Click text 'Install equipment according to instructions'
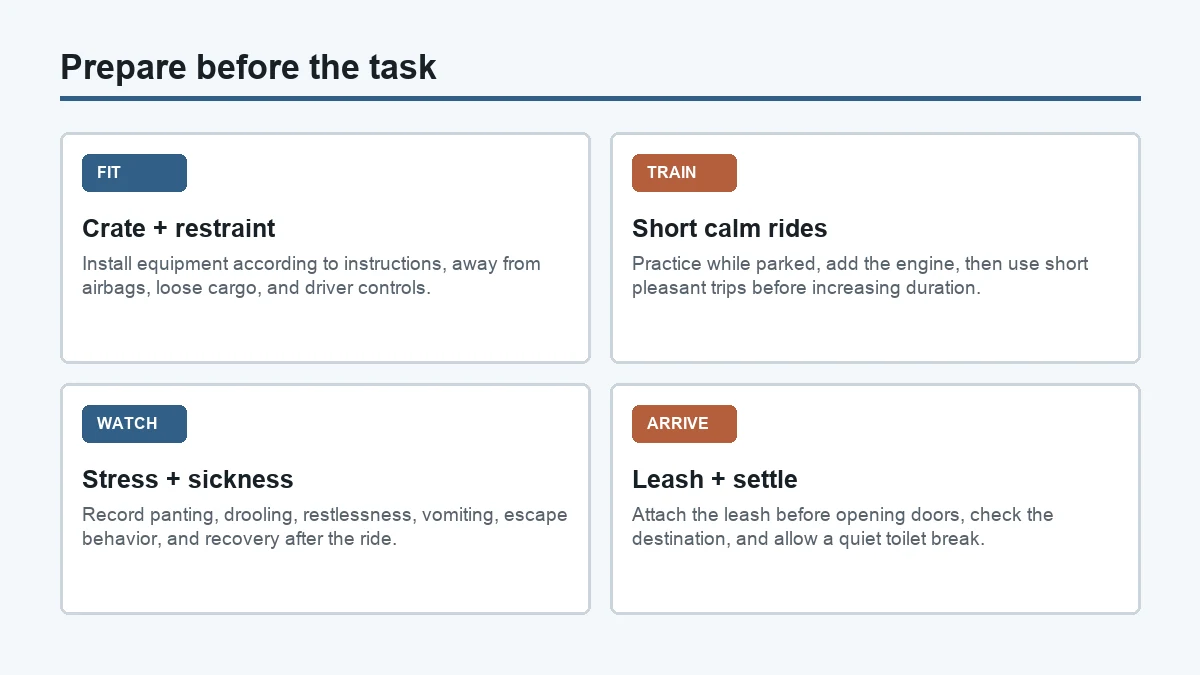The image size is (1200, 675). [264, 264]
